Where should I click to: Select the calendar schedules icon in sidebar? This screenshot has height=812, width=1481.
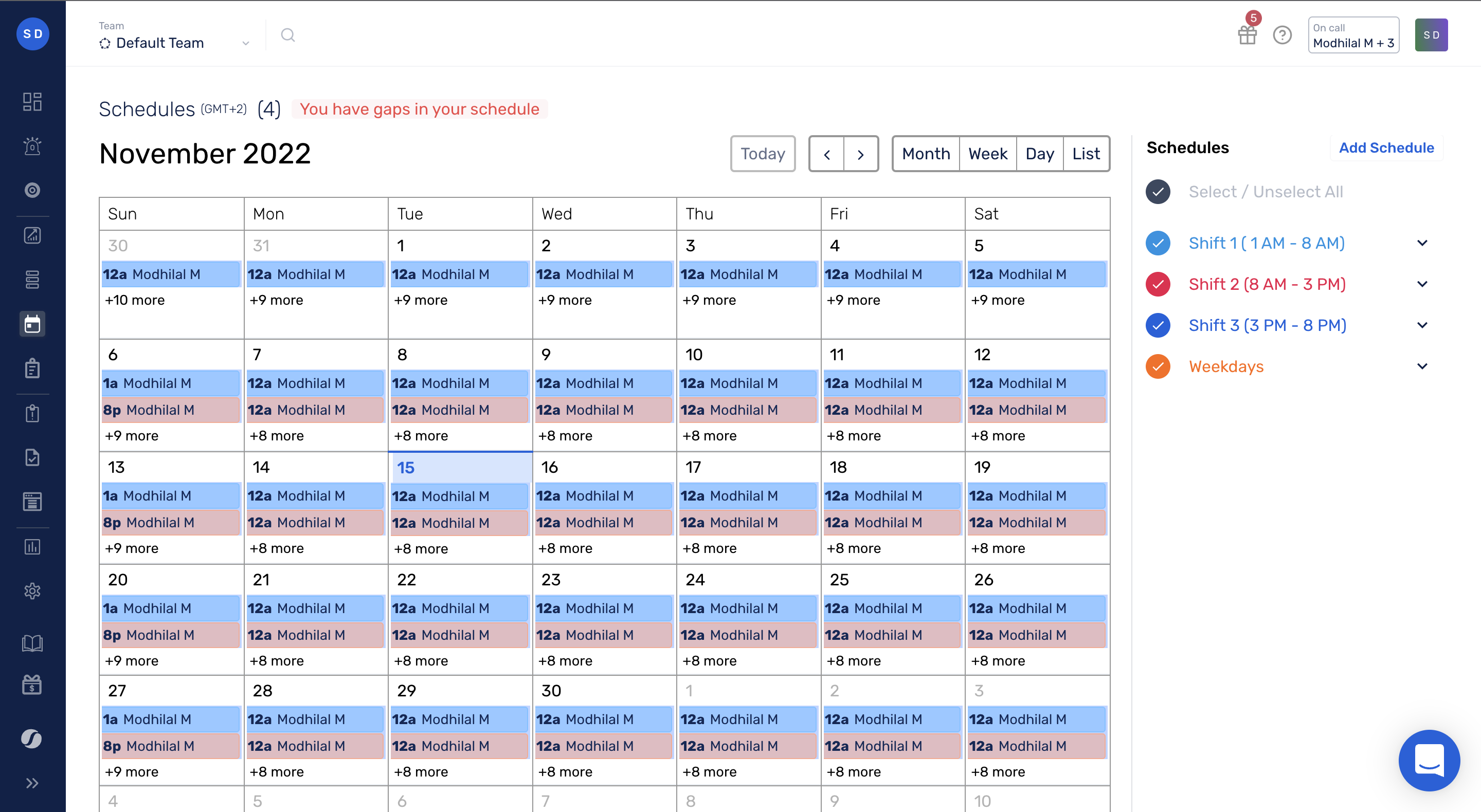[32, 324]
